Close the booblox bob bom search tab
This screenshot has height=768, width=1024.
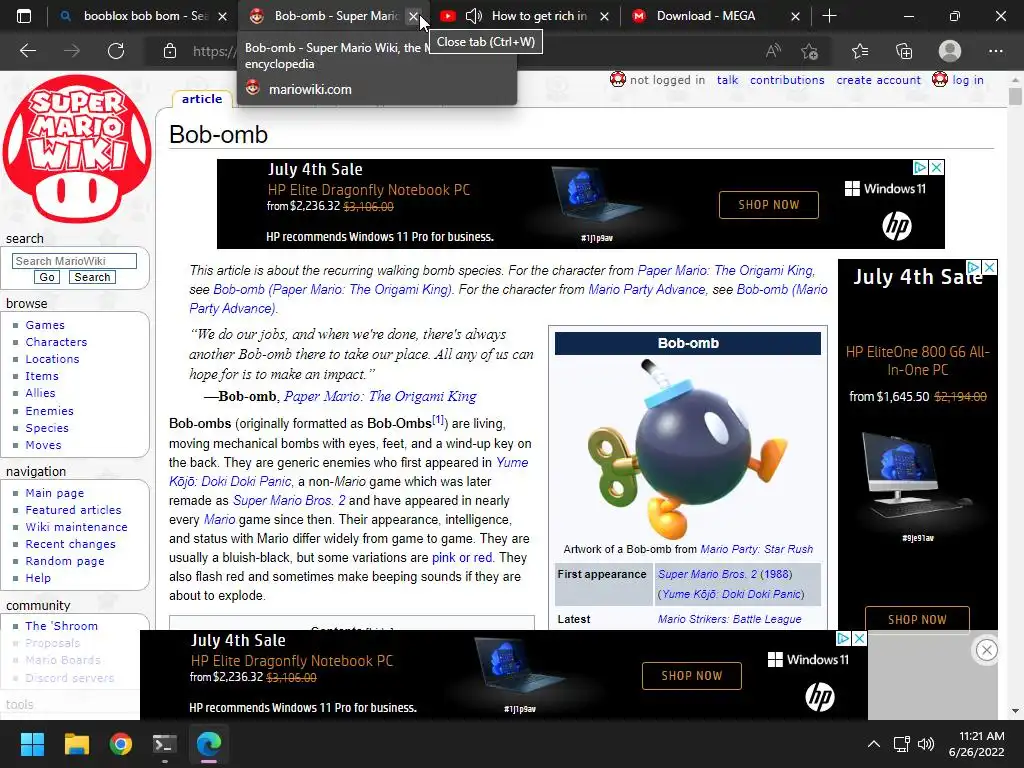(223, 16)
